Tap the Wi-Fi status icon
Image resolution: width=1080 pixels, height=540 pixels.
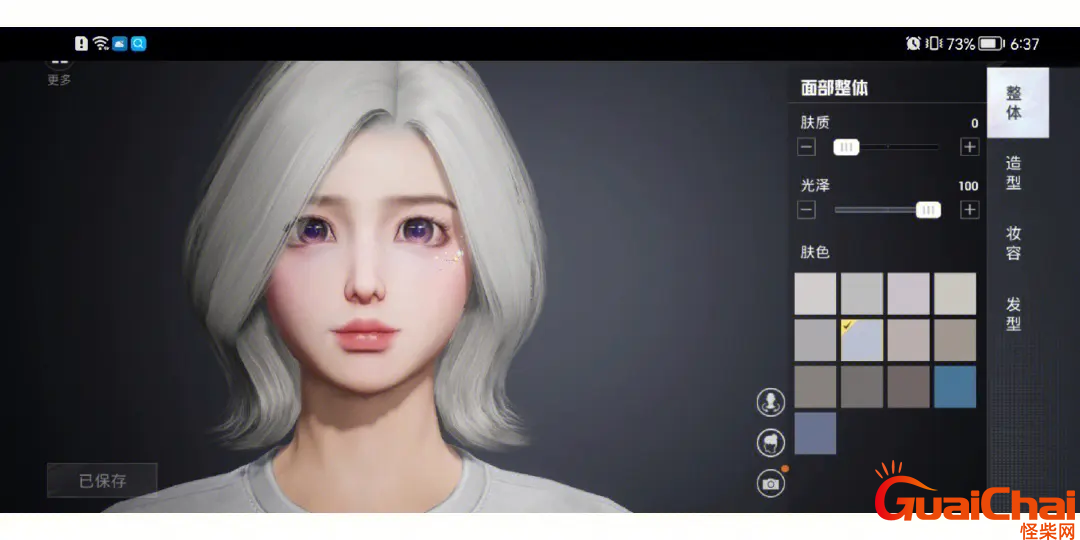click(x=100, y=44)
